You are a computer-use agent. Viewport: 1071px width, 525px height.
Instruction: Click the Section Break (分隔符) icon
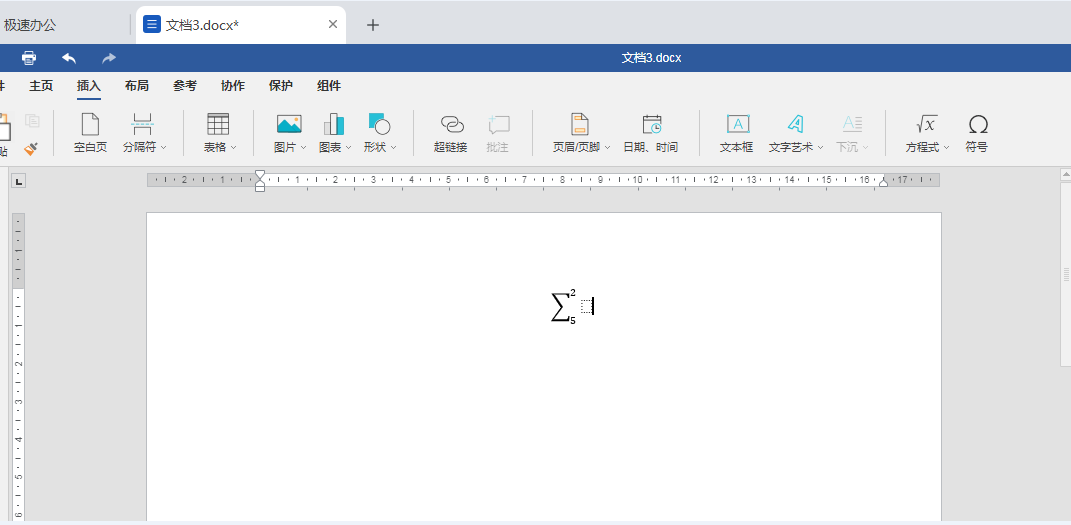[x=142, y=124]
